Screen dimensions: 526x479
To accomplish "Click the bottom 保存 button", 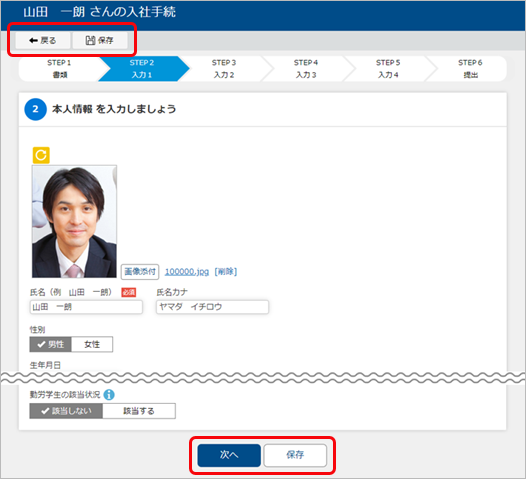I will click(295, 455).
